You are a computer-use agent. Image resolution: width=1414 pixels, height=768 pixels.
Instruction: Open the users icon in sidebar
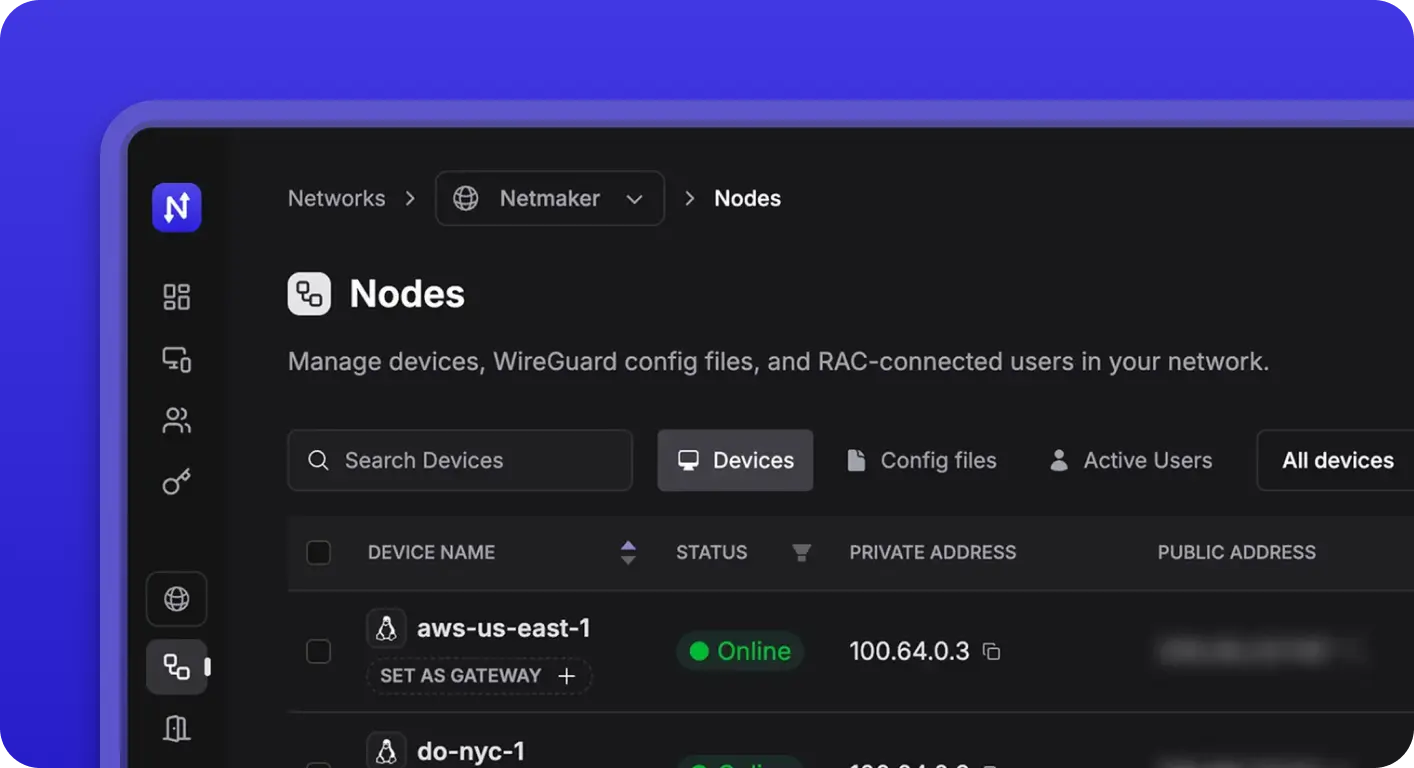pyautogui.click(x=177, y=421)
